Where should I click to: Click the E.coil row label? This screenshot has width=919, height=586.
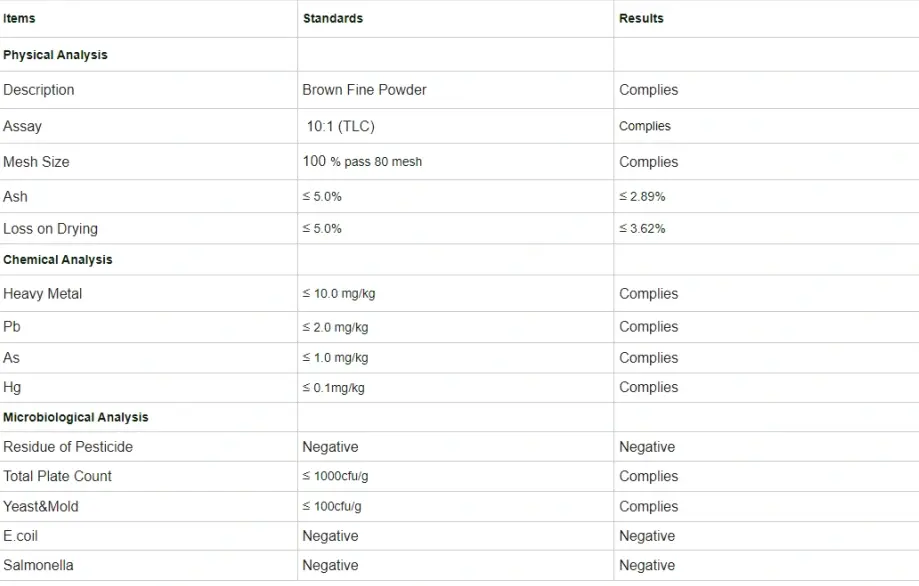(x=21, y=536)
